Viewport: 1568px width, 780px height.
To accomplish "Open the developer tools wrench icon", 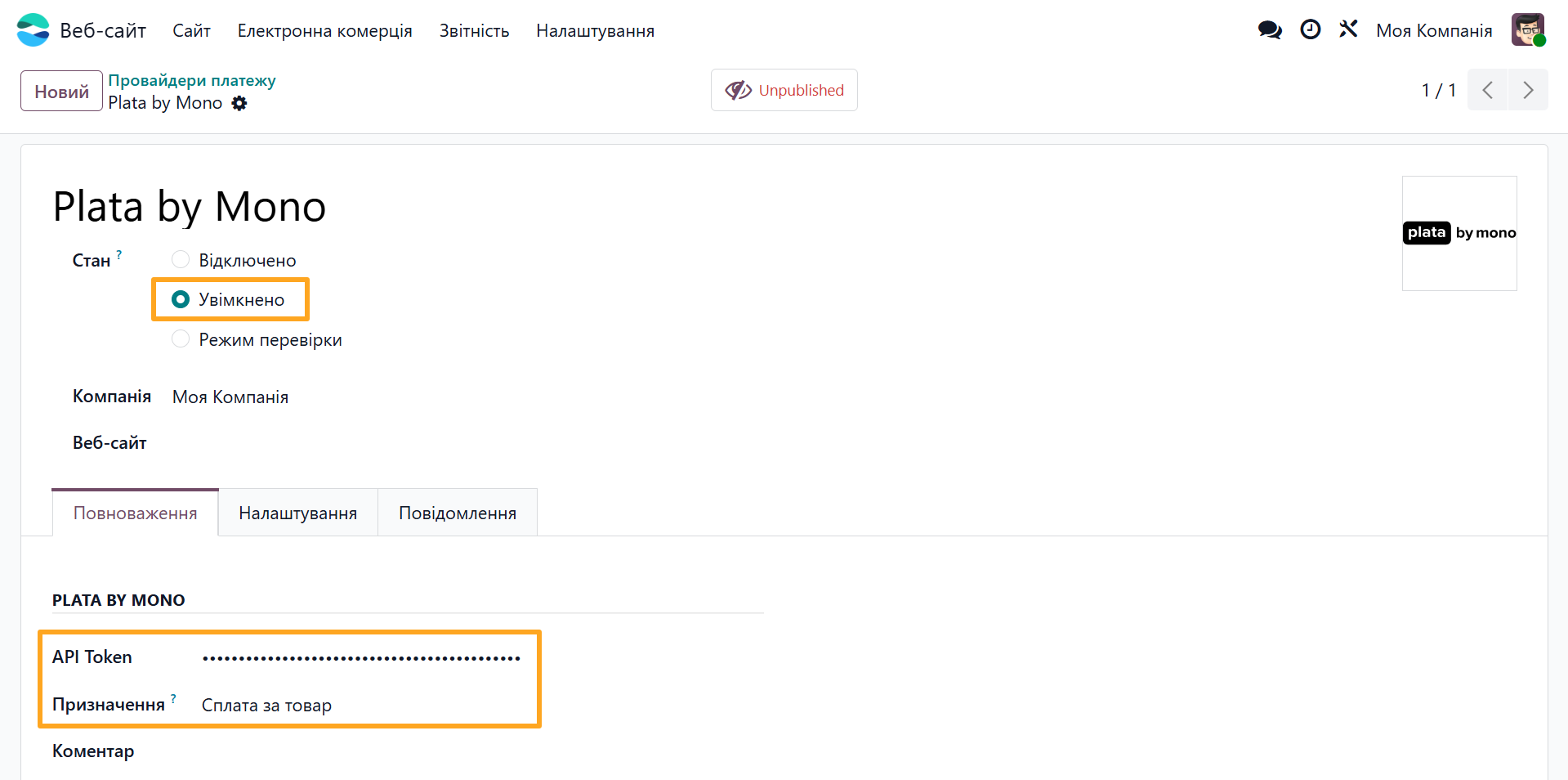I will [x=1348, y=29].
